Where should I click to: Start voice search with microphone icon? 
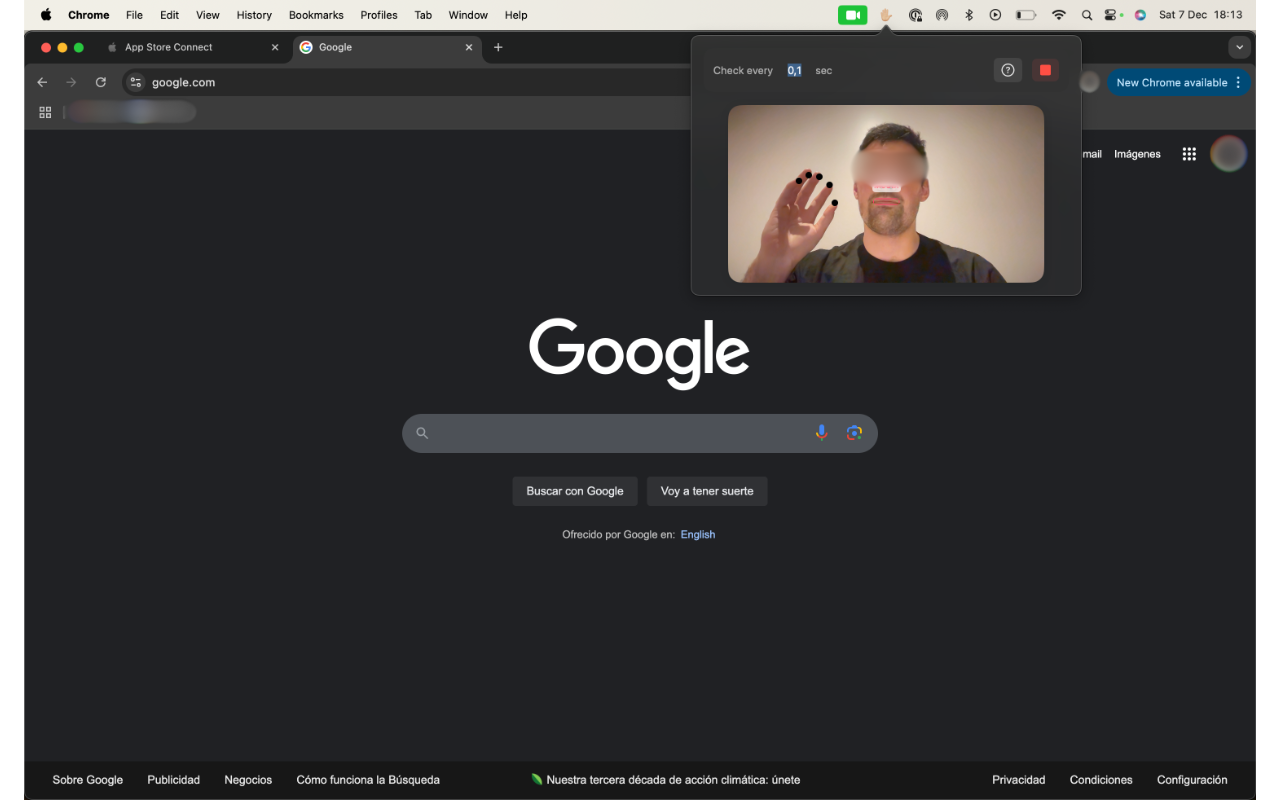coord(821,433)
